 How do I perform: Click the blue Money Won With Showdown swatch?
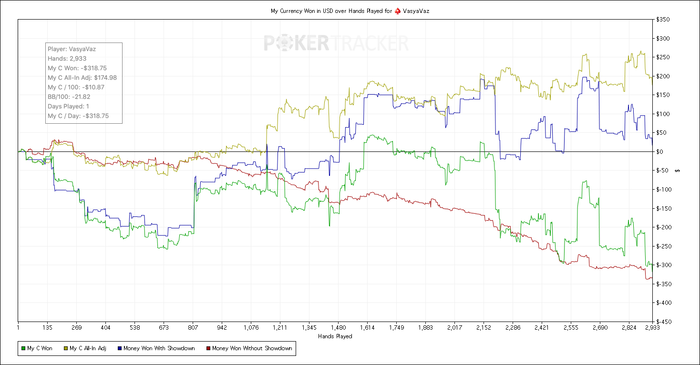(x=120, y=348)
